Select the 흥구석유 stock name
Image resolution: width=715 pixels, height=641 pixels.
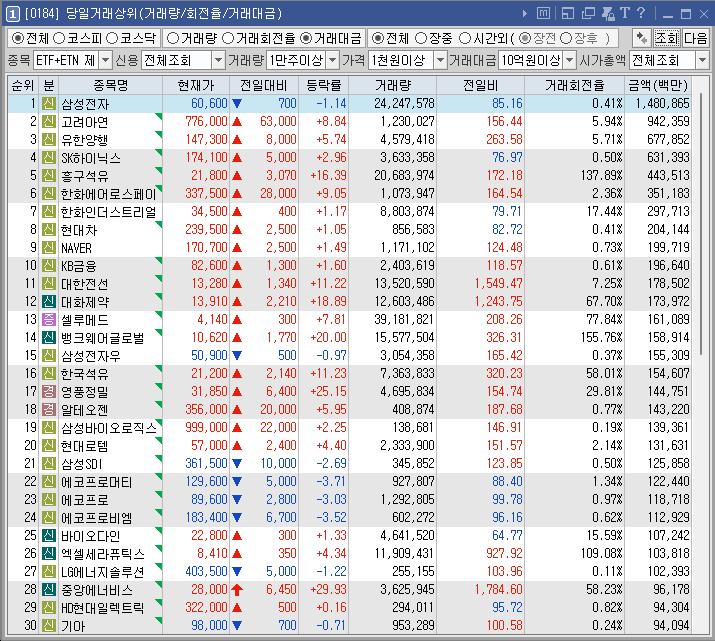click(x=85, y=176)
